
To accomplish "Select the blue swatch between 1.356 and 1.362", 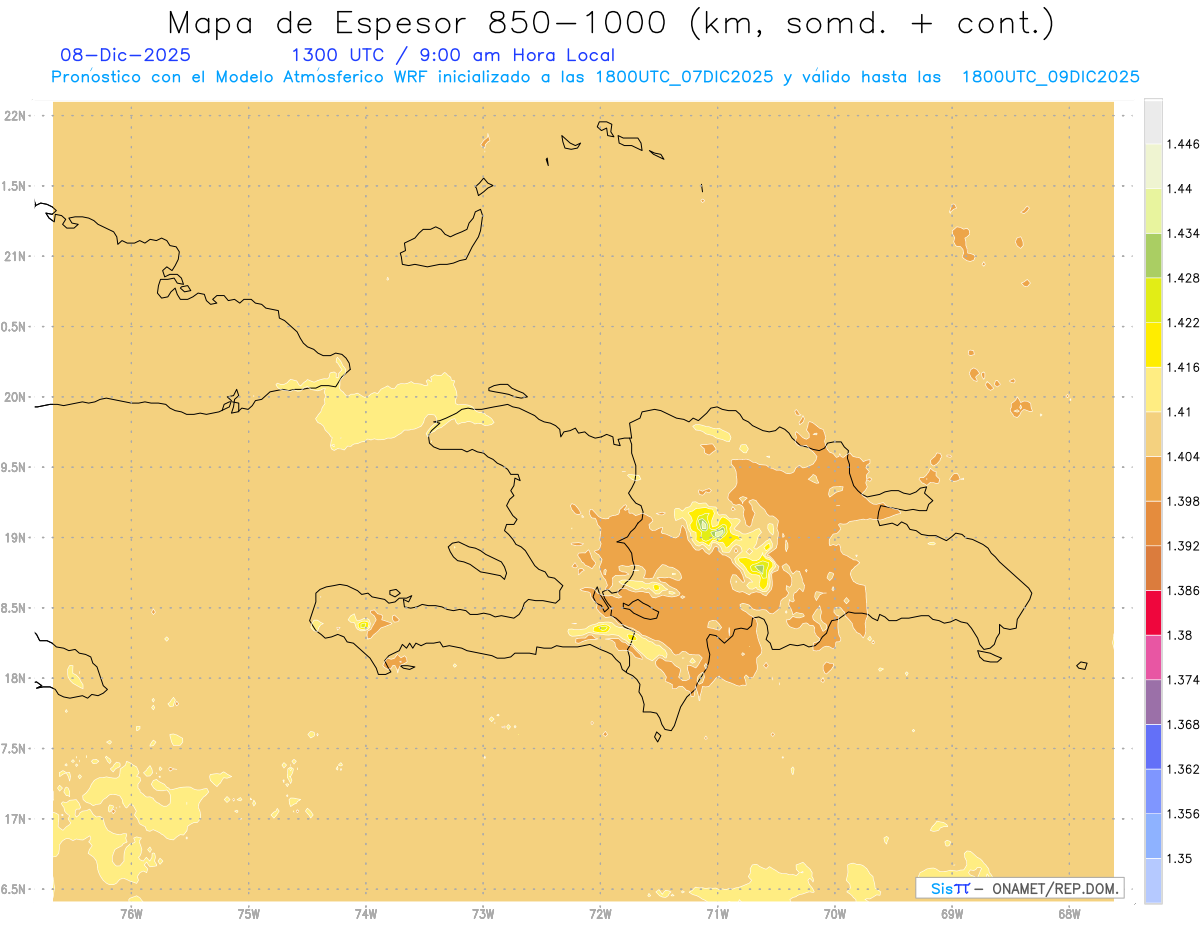I will (1153, 791).
